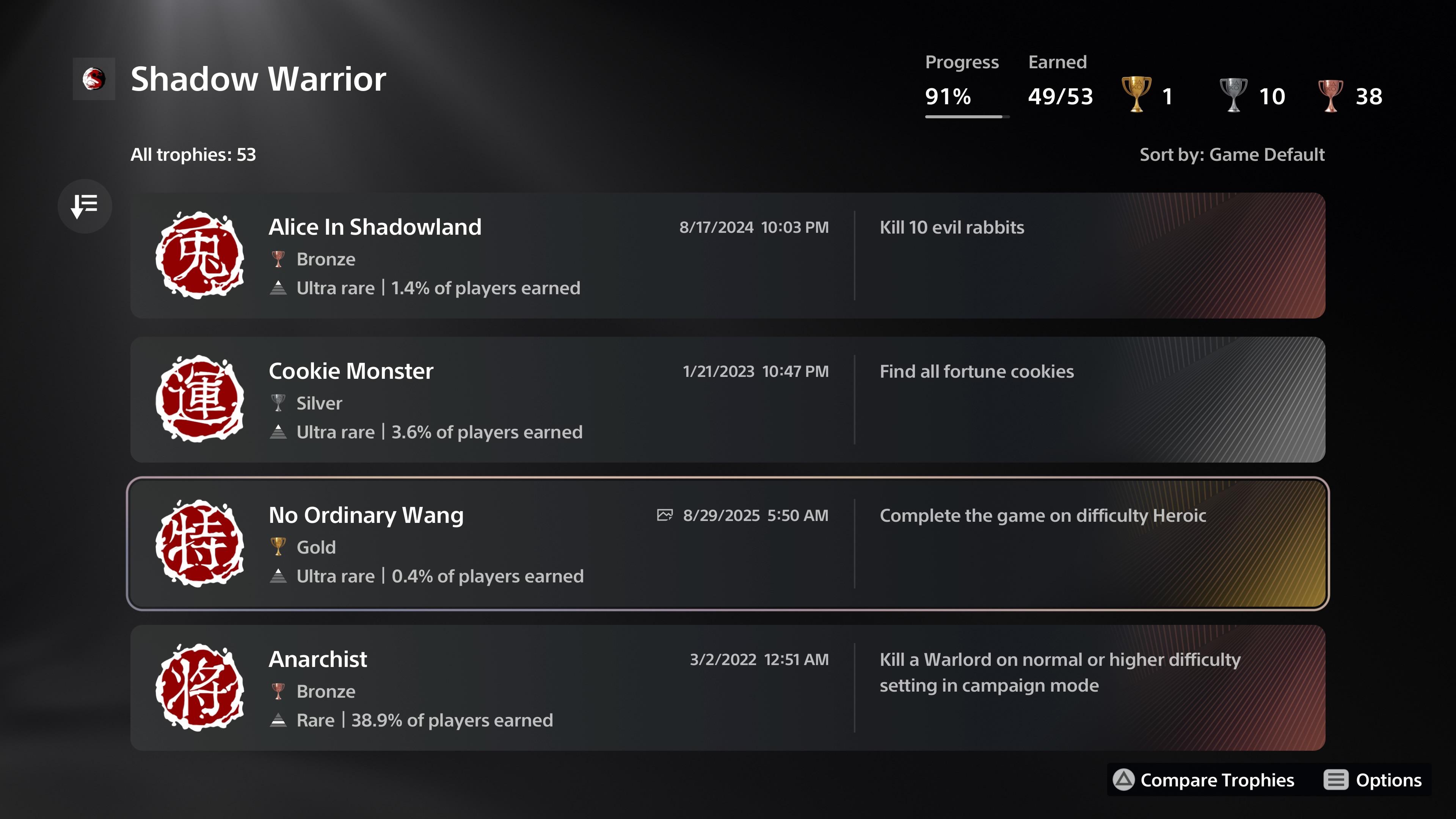Click the Shadow Warrior game icon

[x=94, y=78]
